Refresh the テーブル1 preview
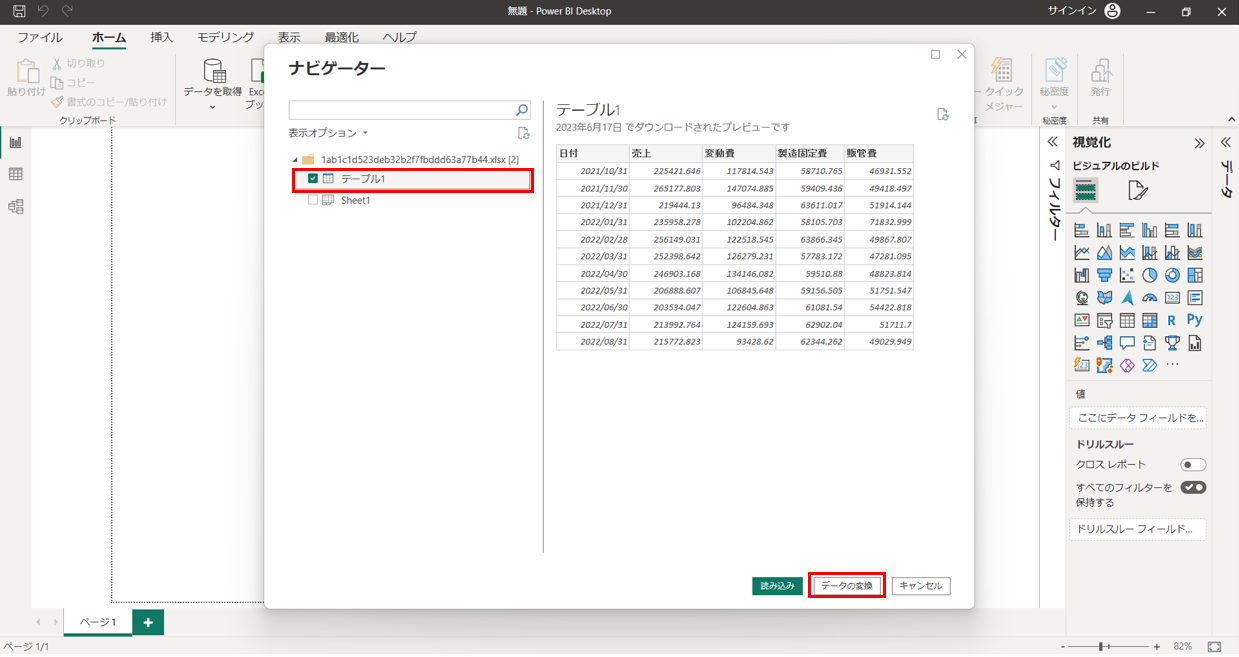 (x=942, y=114)
